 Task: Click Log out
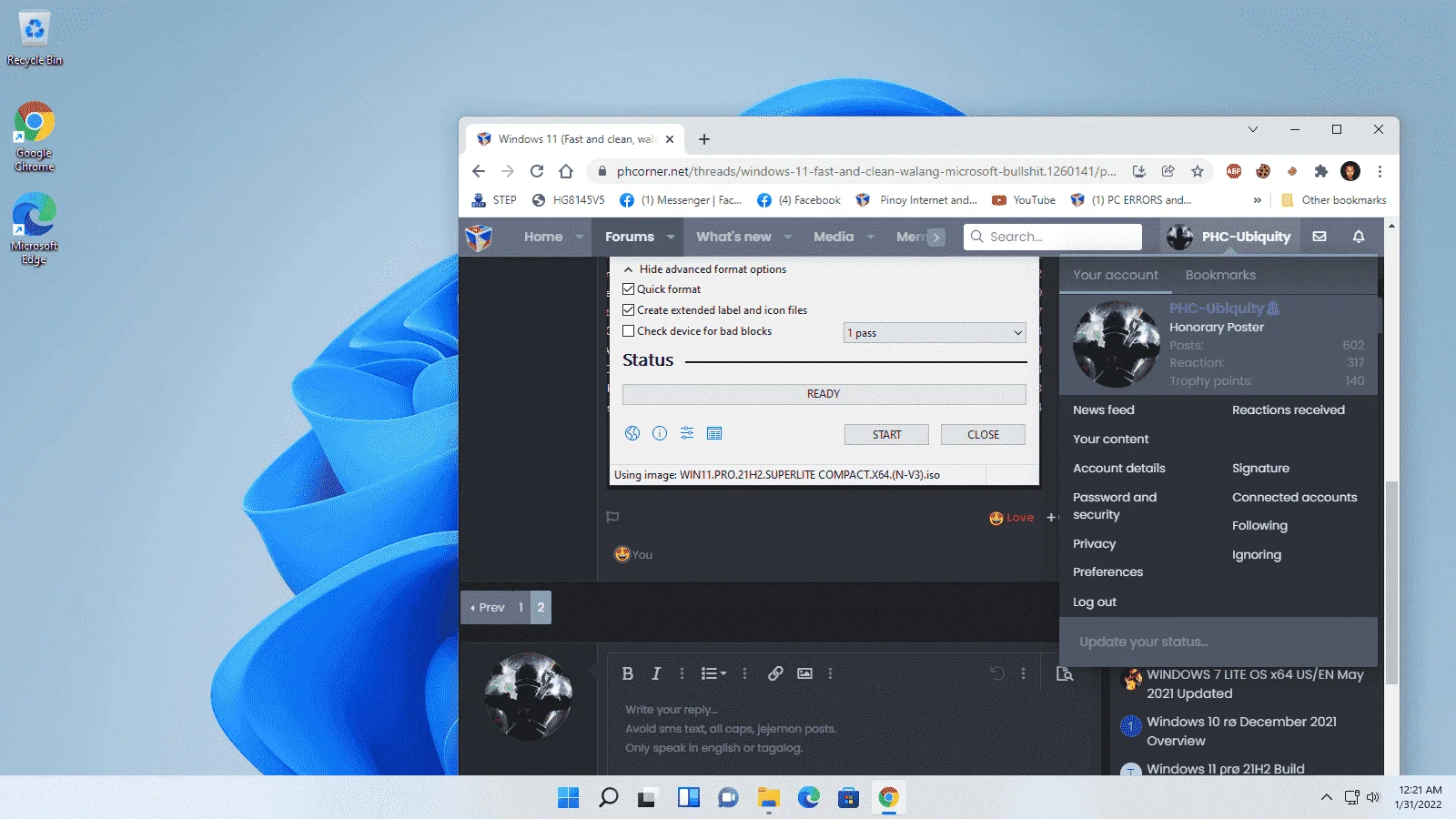pos(1095,602)
